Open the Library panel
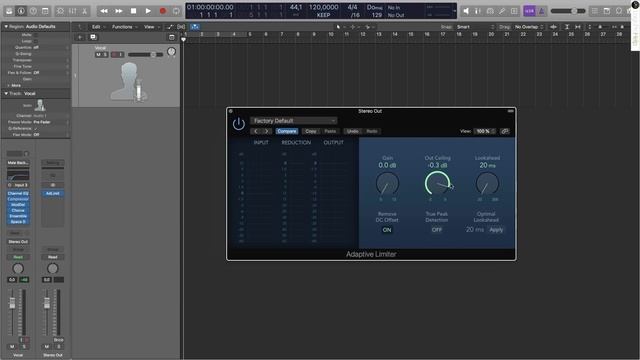 tap(9, 11)
